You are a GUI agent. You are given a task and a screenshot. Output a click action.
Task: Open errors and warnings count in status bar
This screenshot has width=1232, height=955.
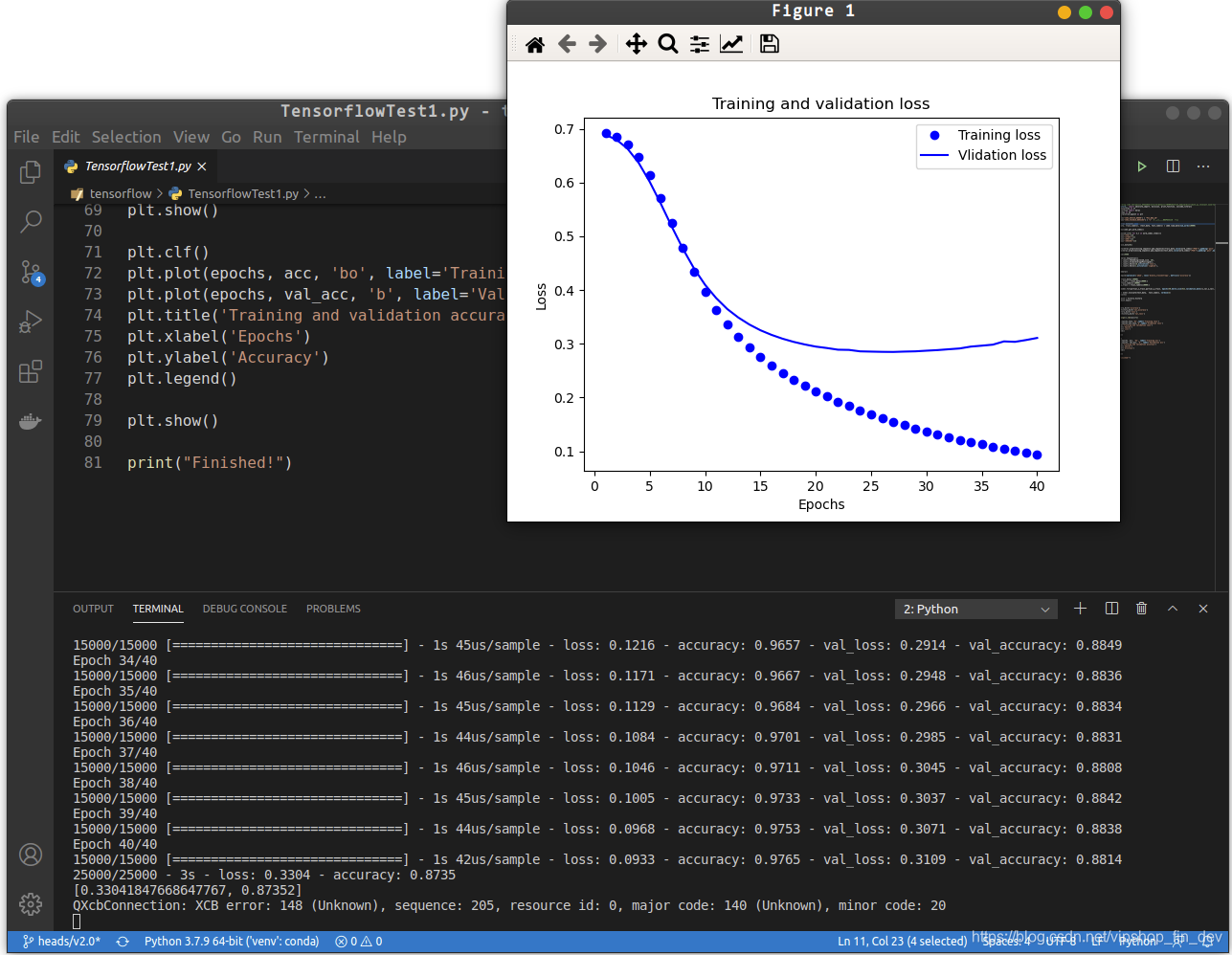[359, 942]
